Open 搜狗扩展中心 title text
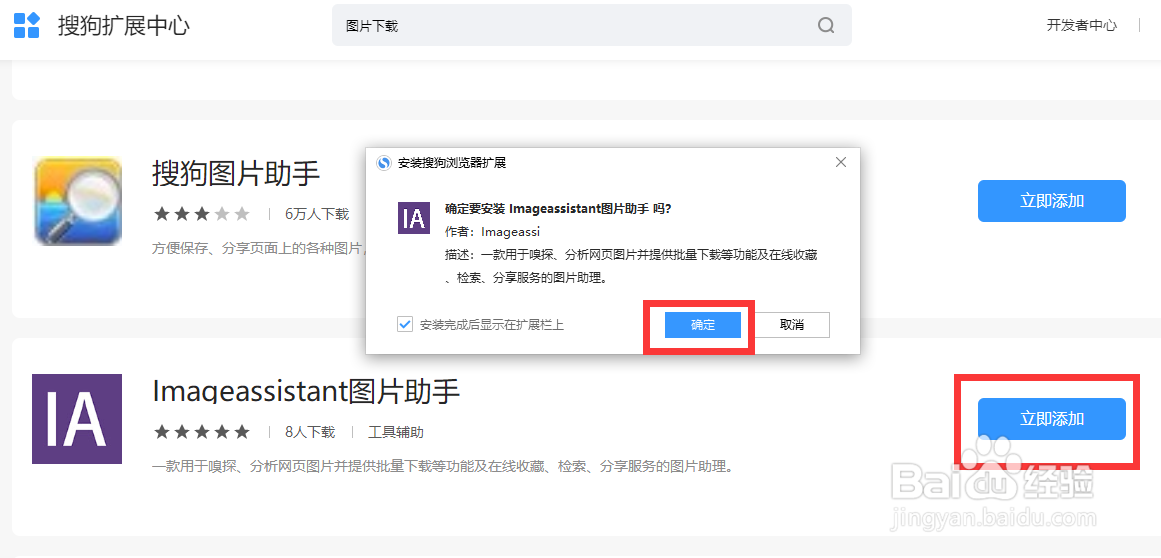 pyautogui.click(x=124, y=26)
